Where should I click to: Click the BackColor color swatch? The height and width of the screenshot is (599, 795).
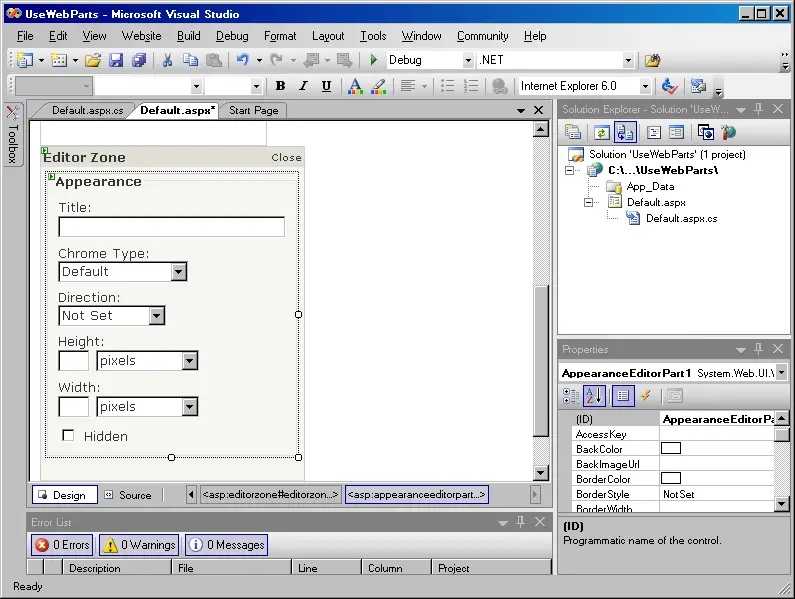[x=671, y=448]
